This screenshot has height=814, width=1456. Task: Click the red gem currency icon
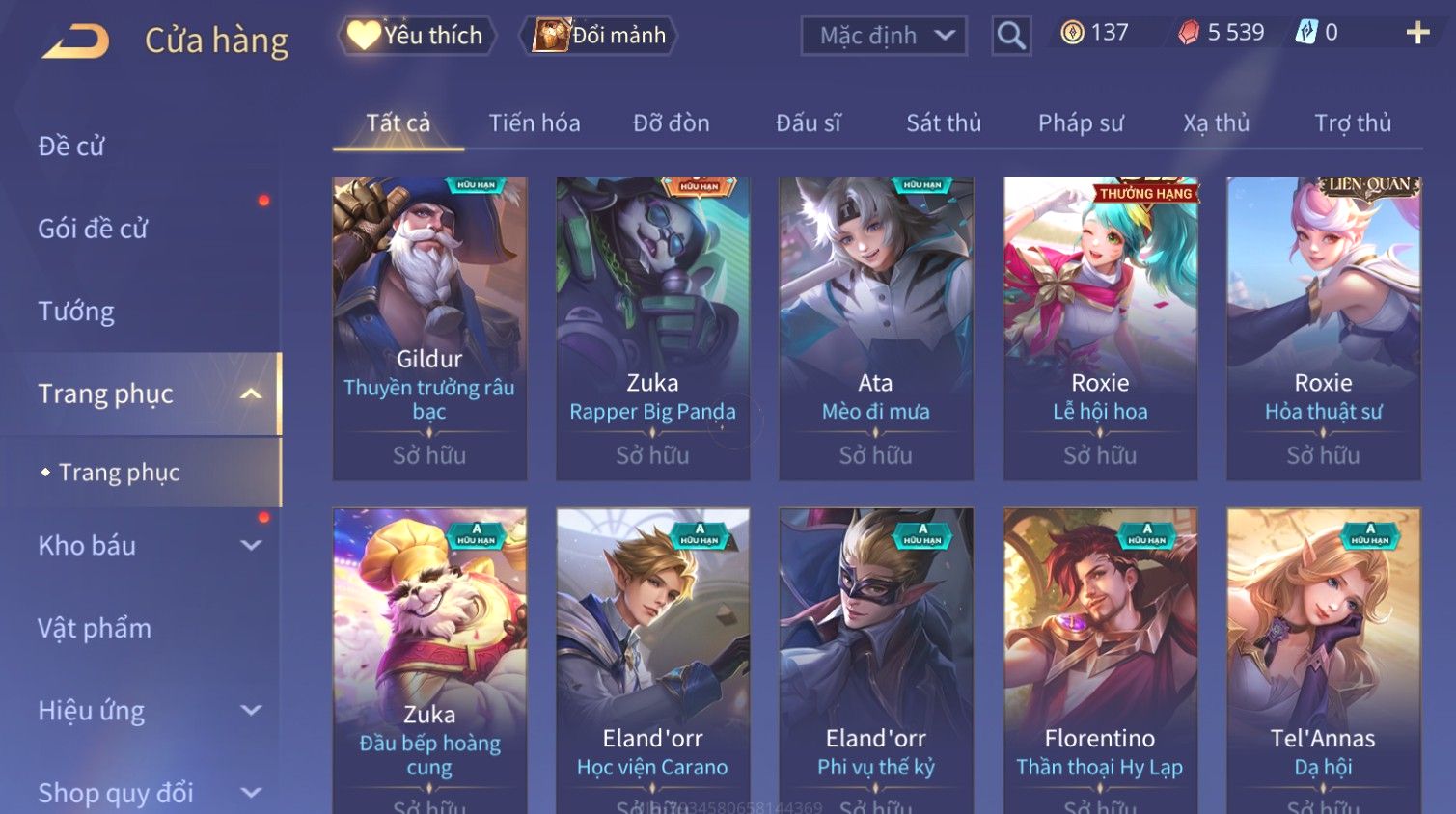point(1189,33)
